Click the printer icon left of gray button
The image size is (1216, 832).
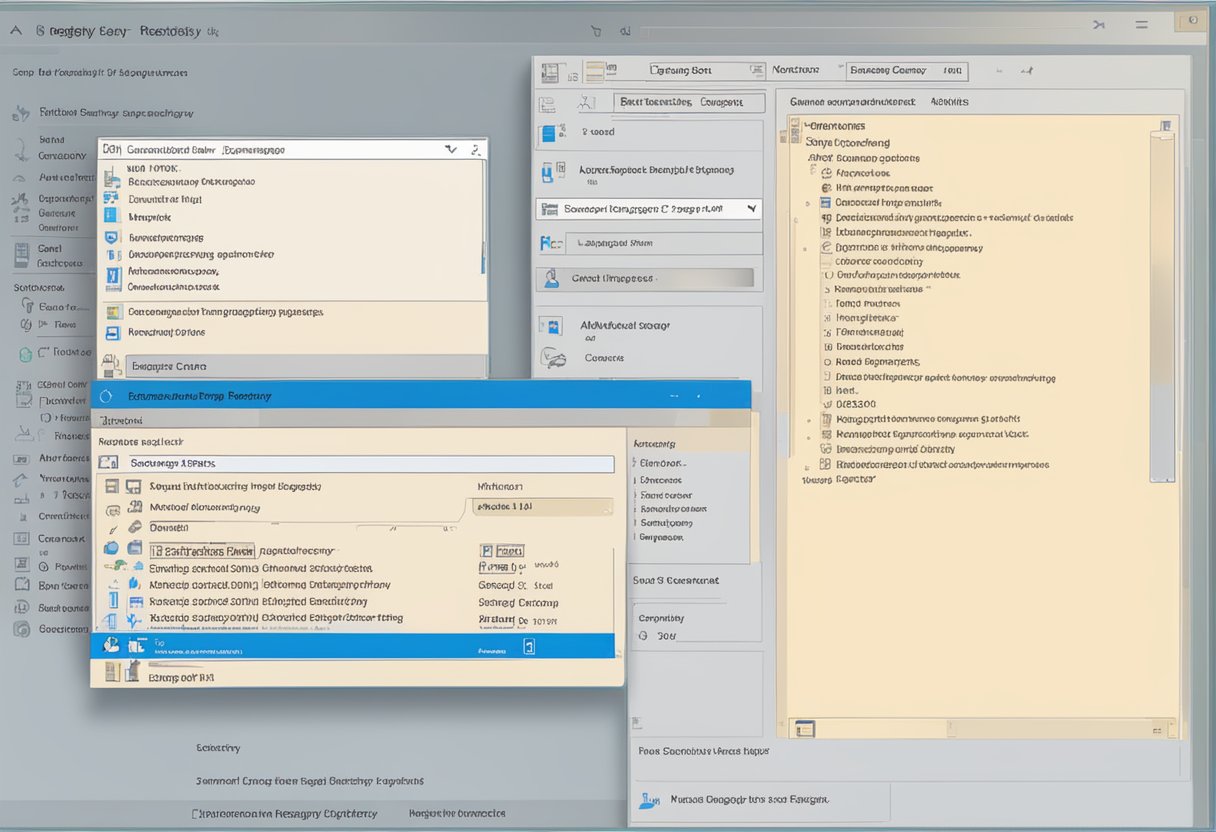coord(111,364)
